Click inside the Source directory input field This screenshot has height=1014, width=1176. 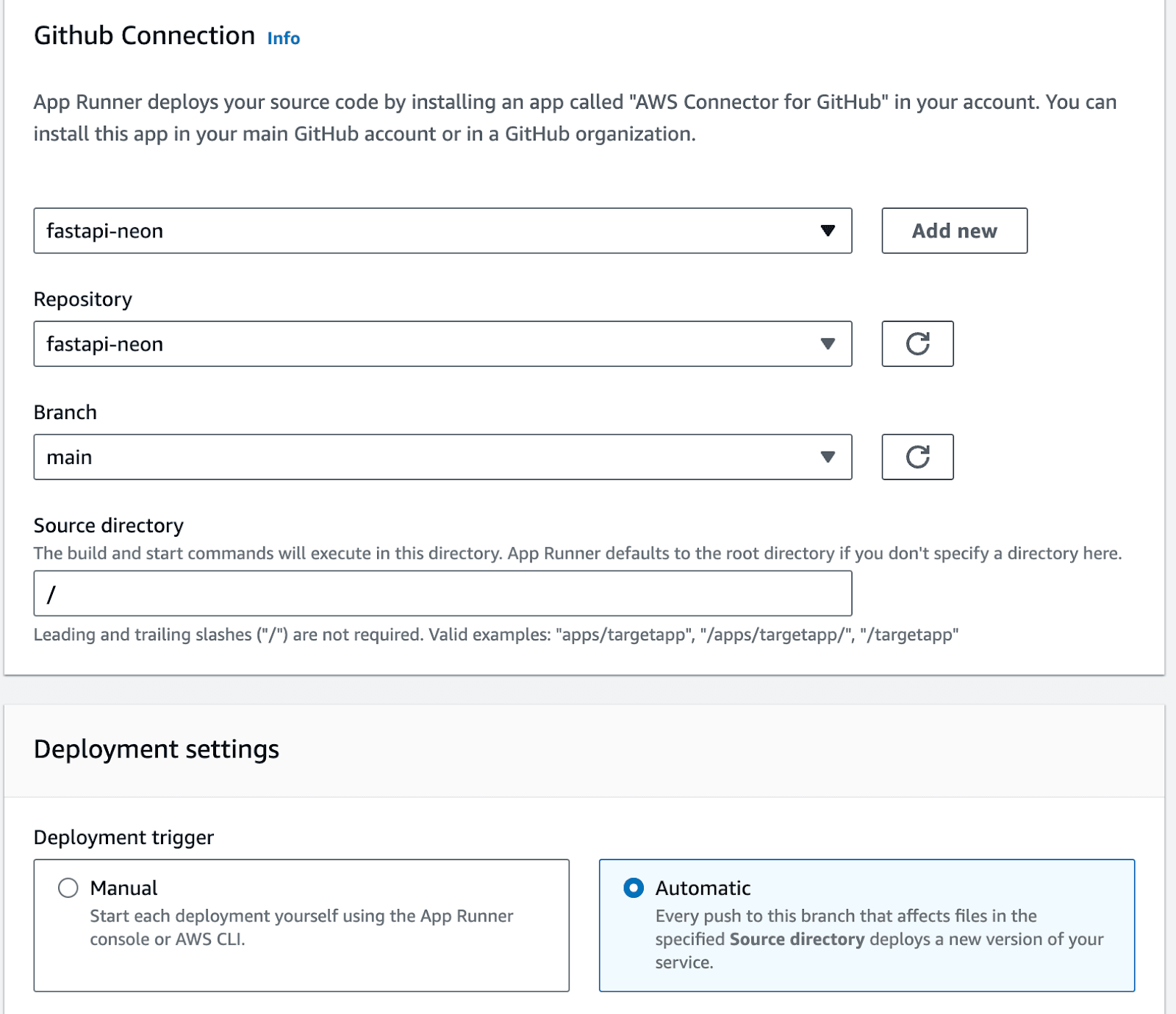point(441,593)
